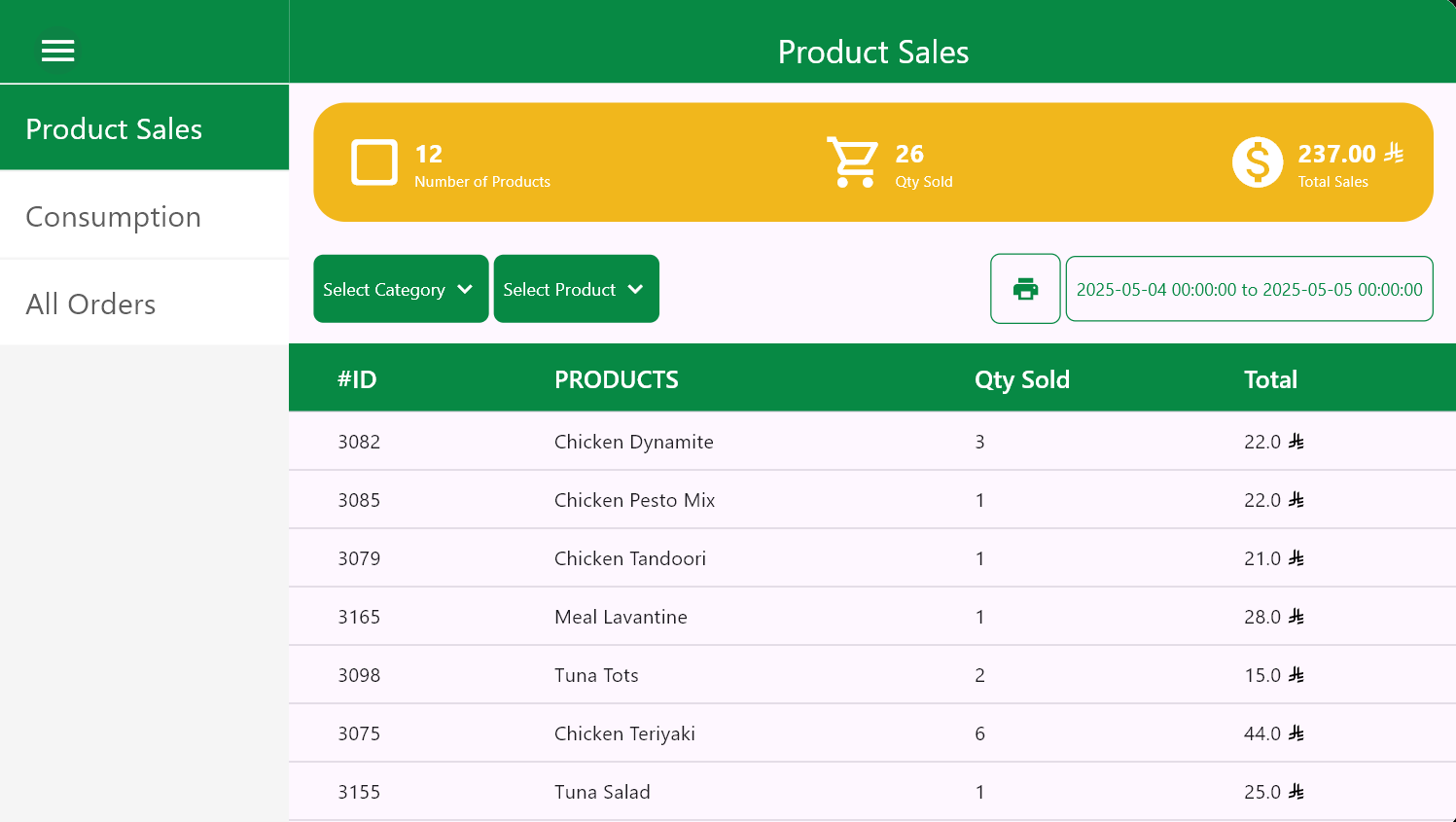1456x822 pixels.
Task: Click the 28.0 total for Meal Lavantine
Action: [x=1274, y=617]
